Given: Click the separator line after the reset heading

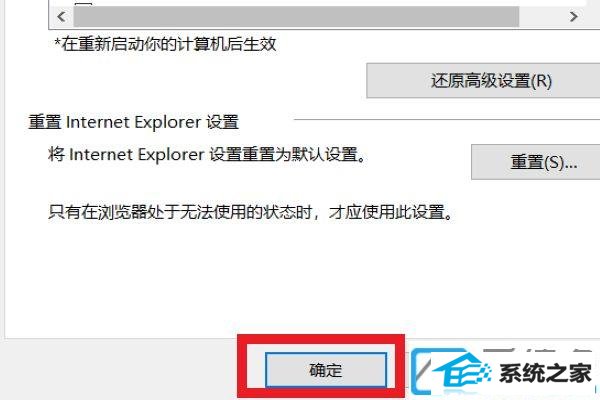Looking at the screenshot, I should (447, 119).
